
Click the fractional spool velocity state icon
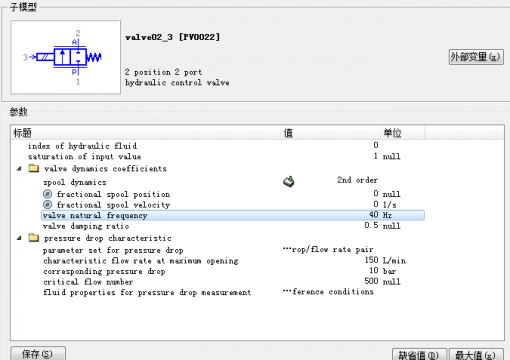point(48,204)
